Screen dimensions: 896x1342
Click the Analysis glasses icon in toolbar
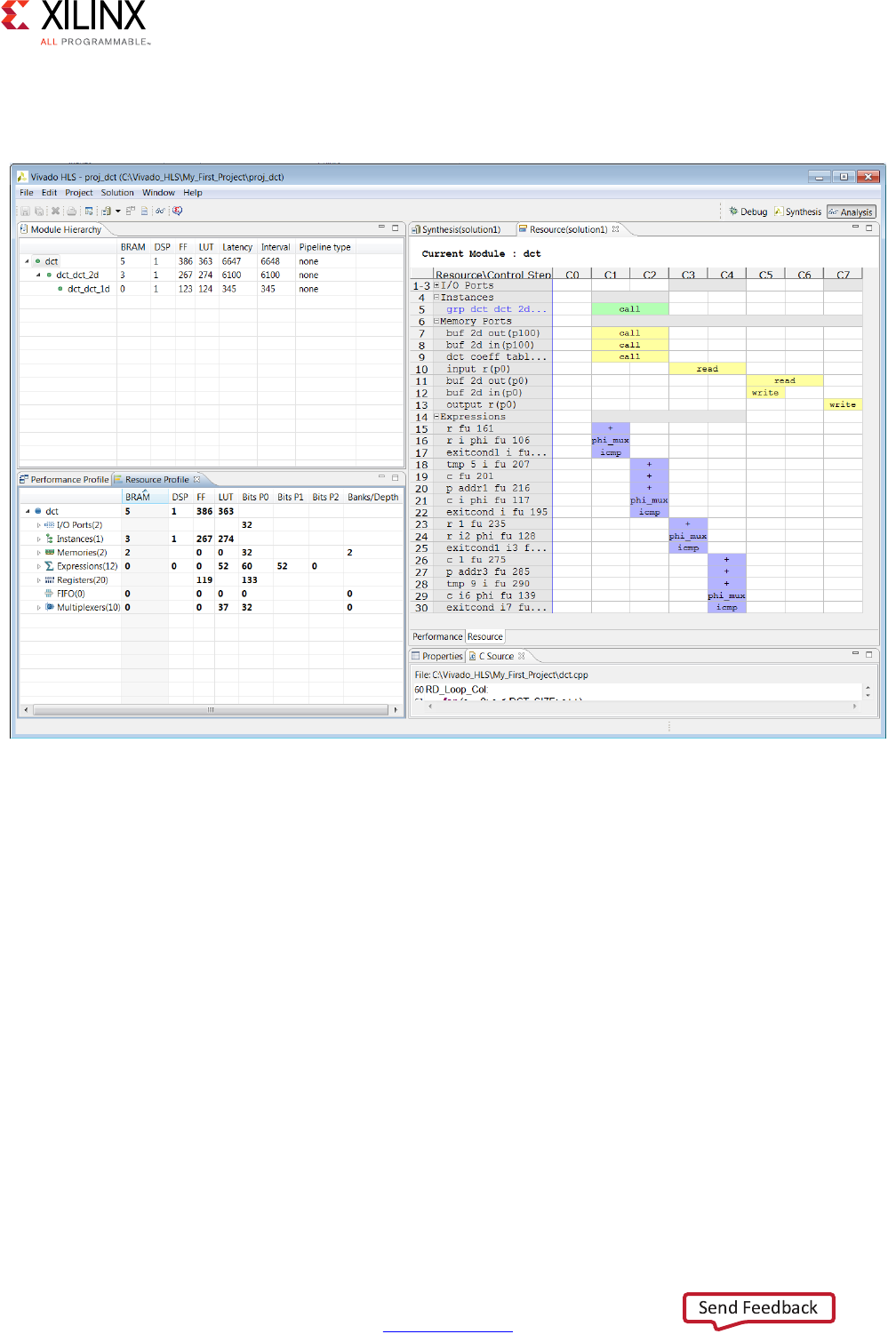[x=160, y=212]
